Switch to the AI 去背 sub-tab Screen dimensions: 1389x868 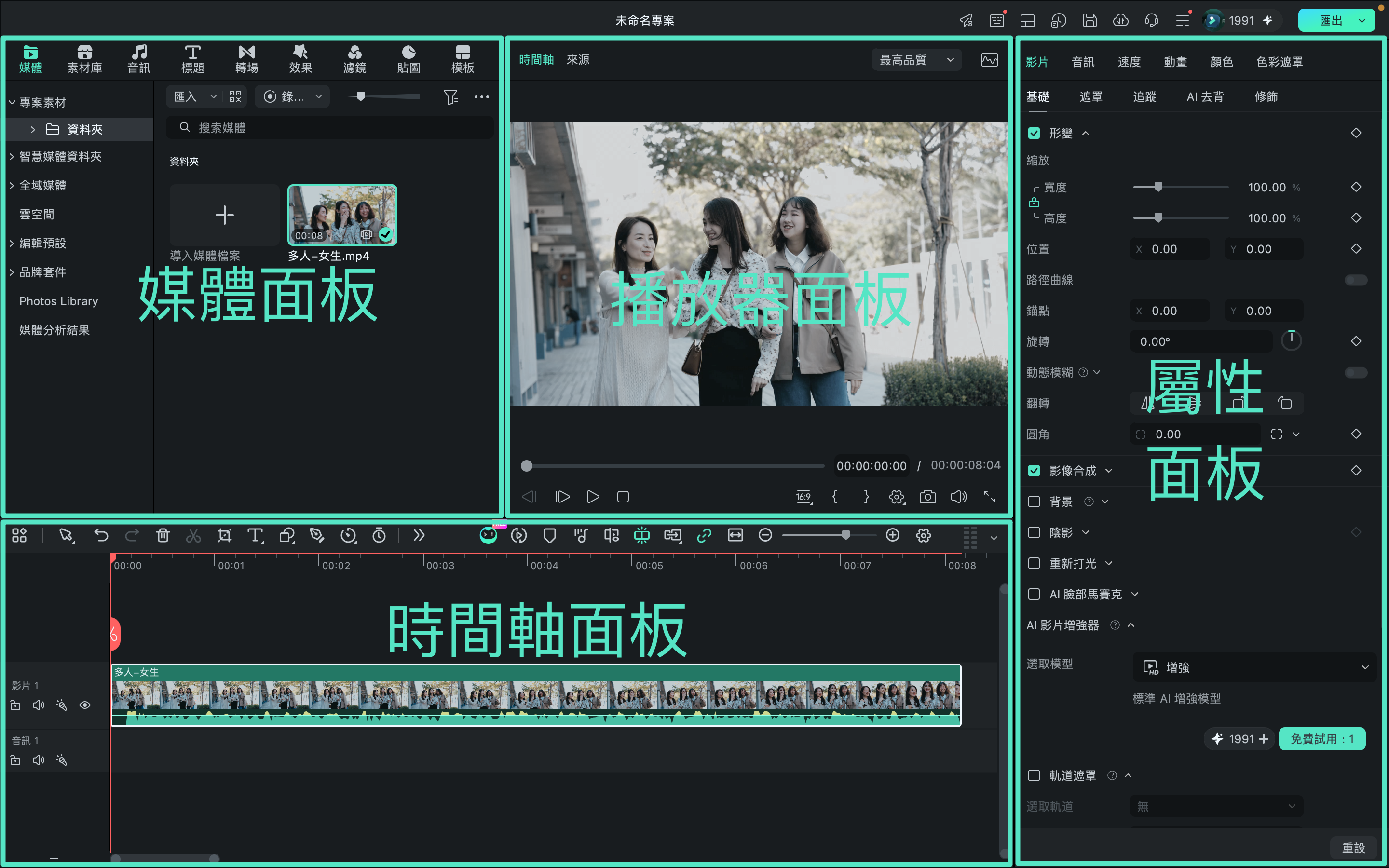(x=1205, y=96)
